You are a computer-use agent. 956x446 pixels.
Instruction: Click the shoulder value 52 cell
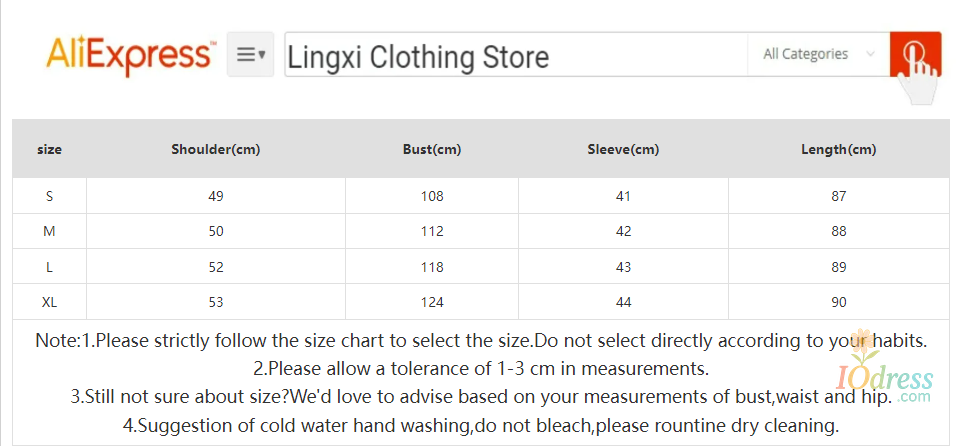[216, 267]
